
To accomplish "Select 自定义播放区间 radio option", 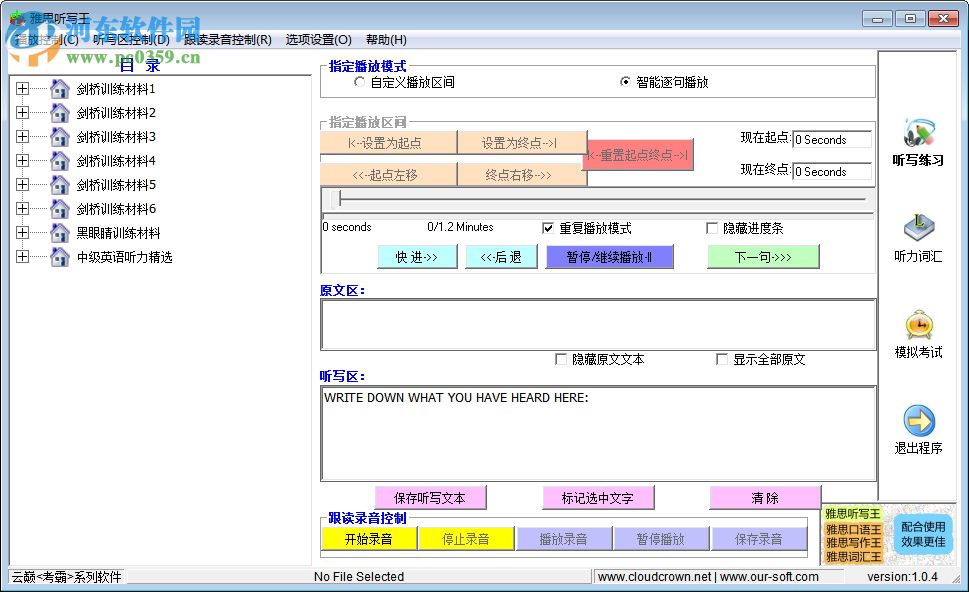I will coord(360,83).
